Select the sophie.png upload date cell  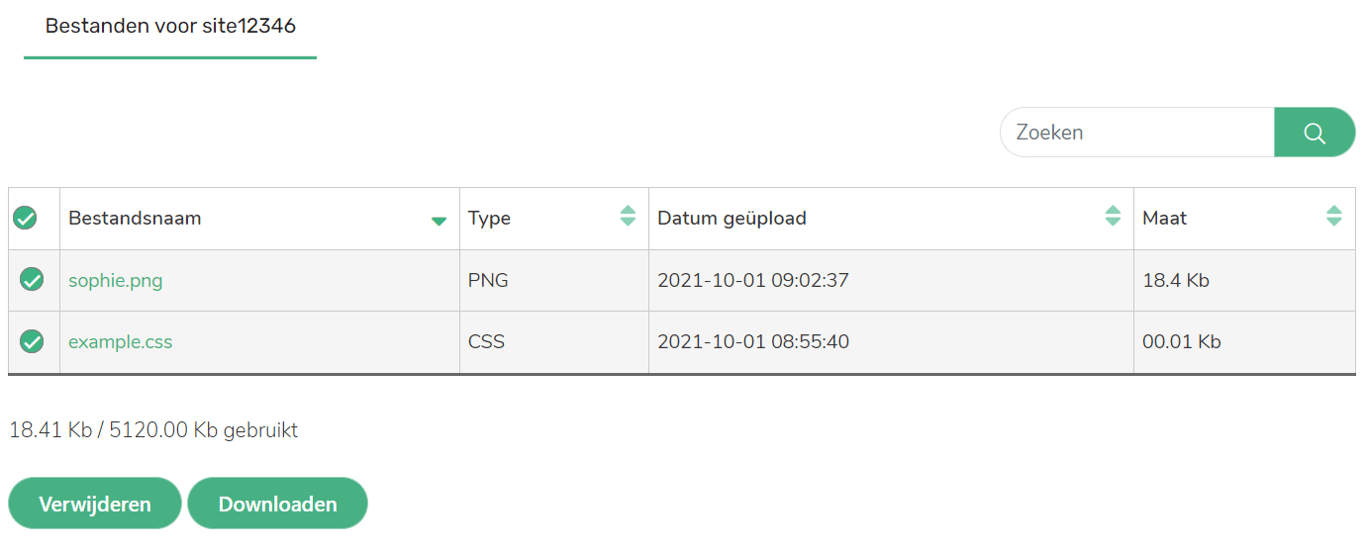(x=753, y=281)
